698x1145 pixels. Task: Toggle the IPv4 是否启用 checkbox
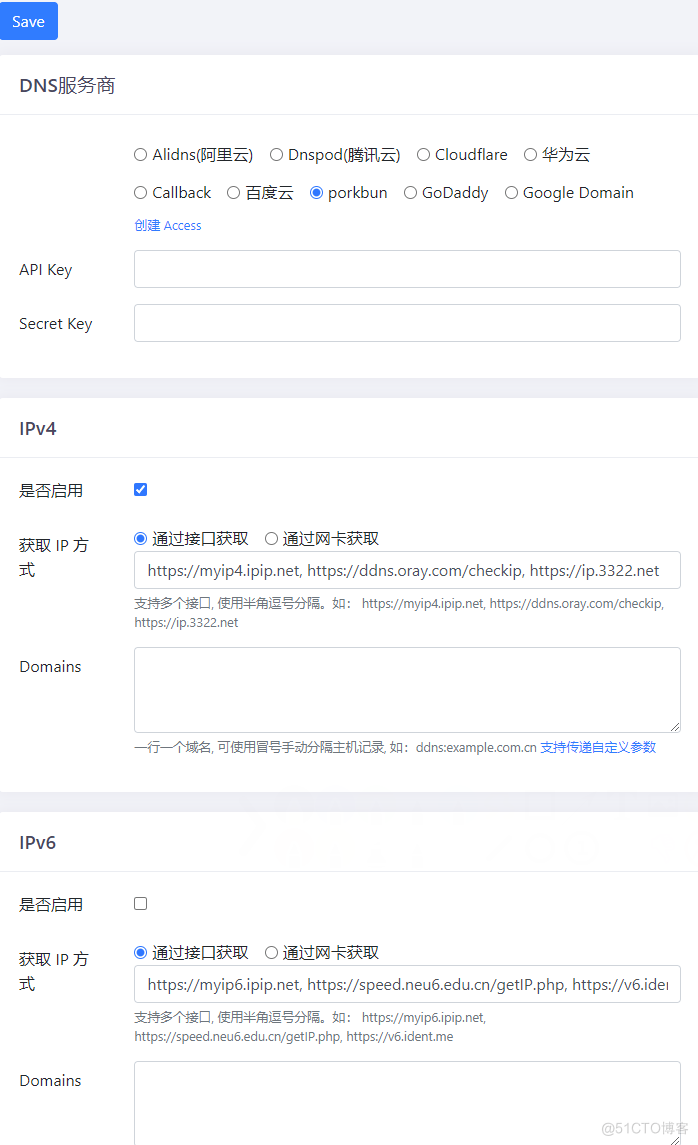point(141,489)
